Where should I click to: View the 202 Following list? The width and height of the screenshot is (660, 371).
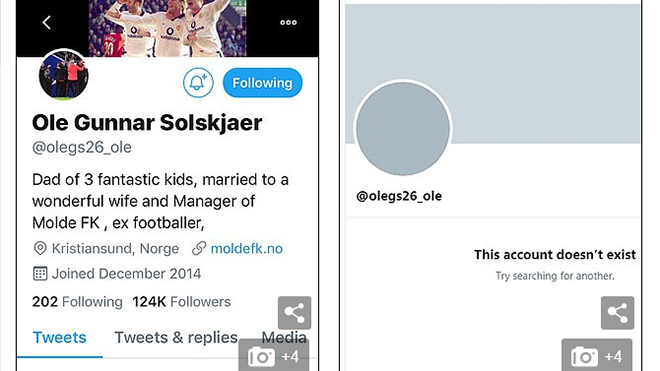(x=77, y=302)
